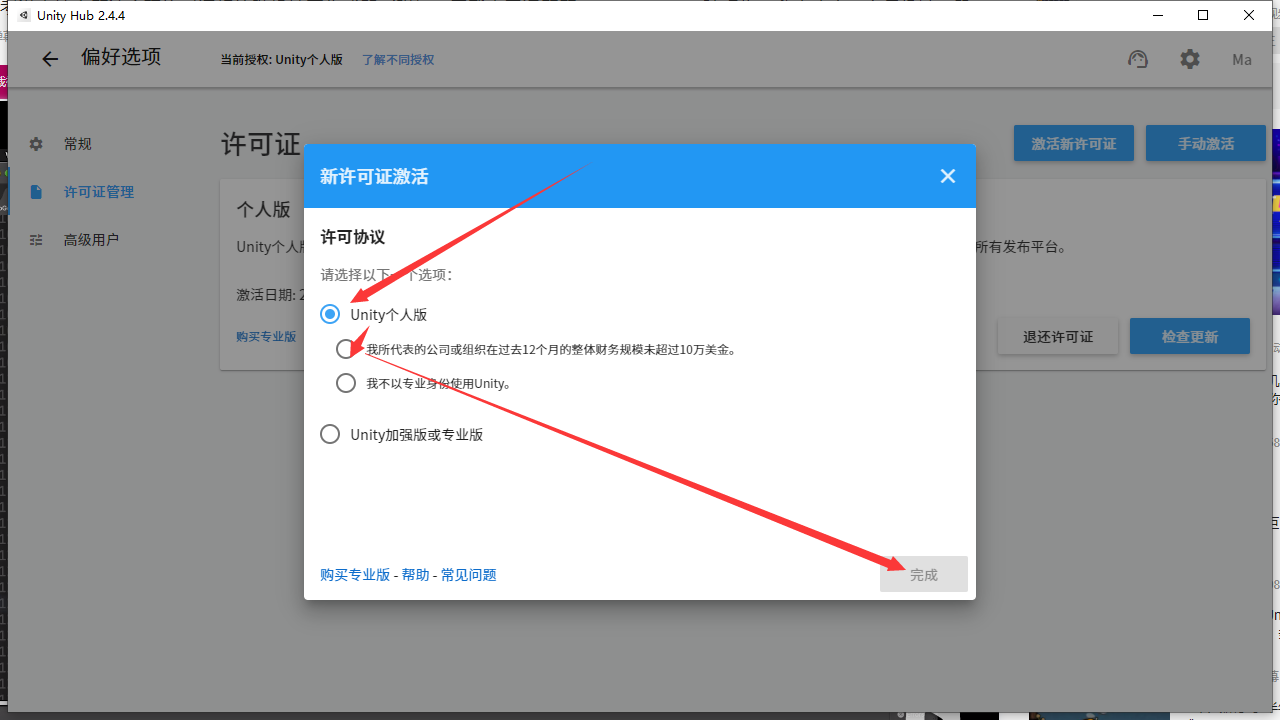1280x720 pixels.
Task: Close the 新许可证激活 dialog with the X
Action: [x=947, y=175]
